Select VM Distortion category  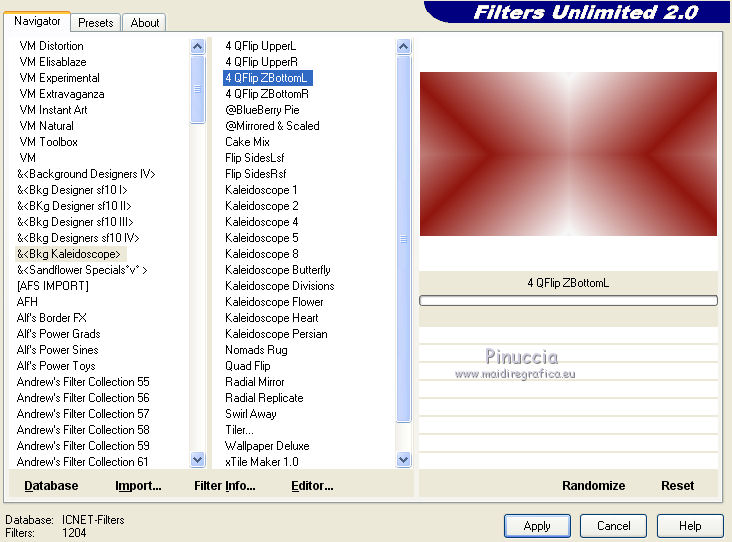tap(51, 46)
